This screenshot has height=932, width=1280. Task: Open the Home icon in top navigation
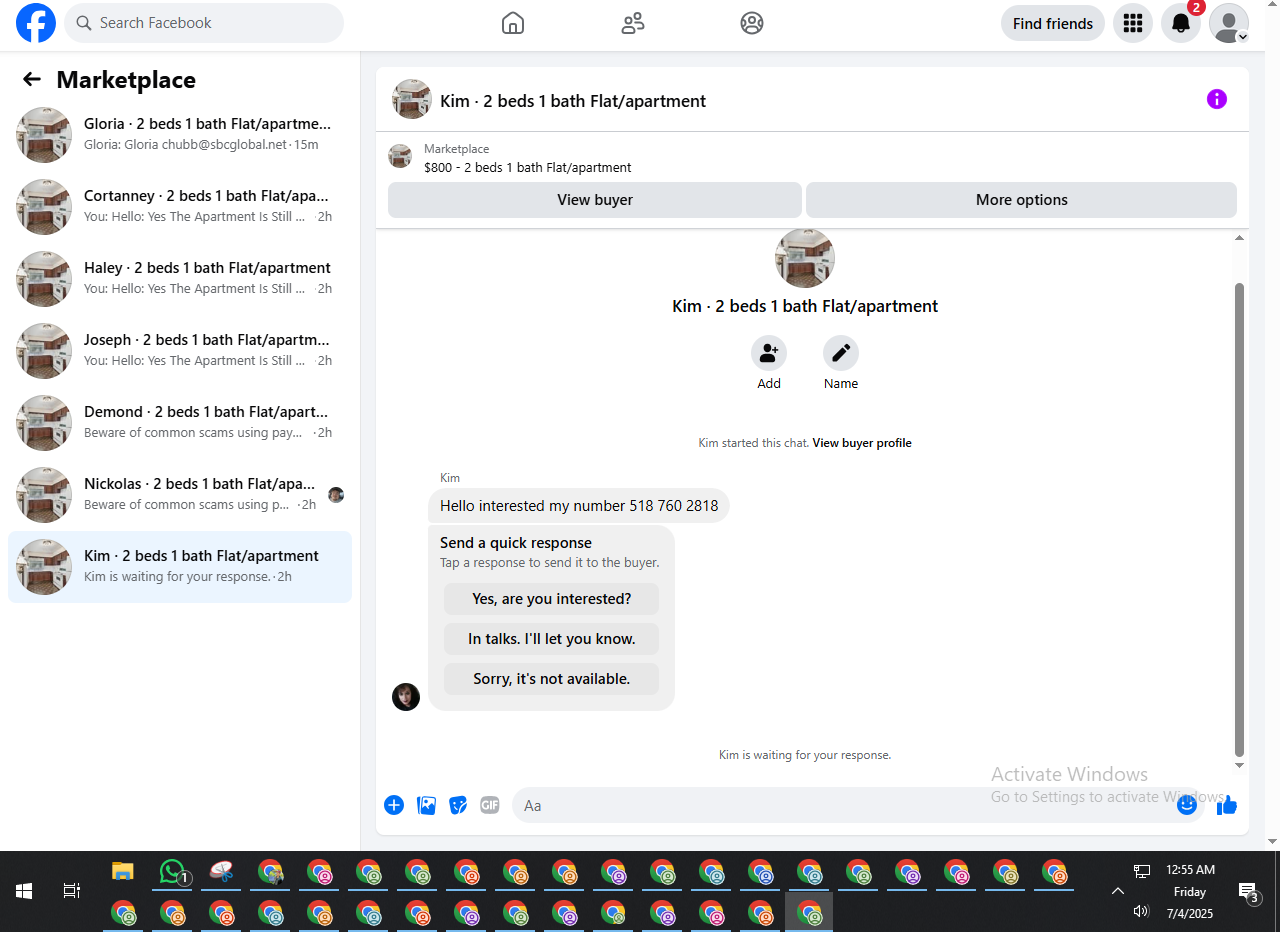pyautogui.click(x=513, y=23)
